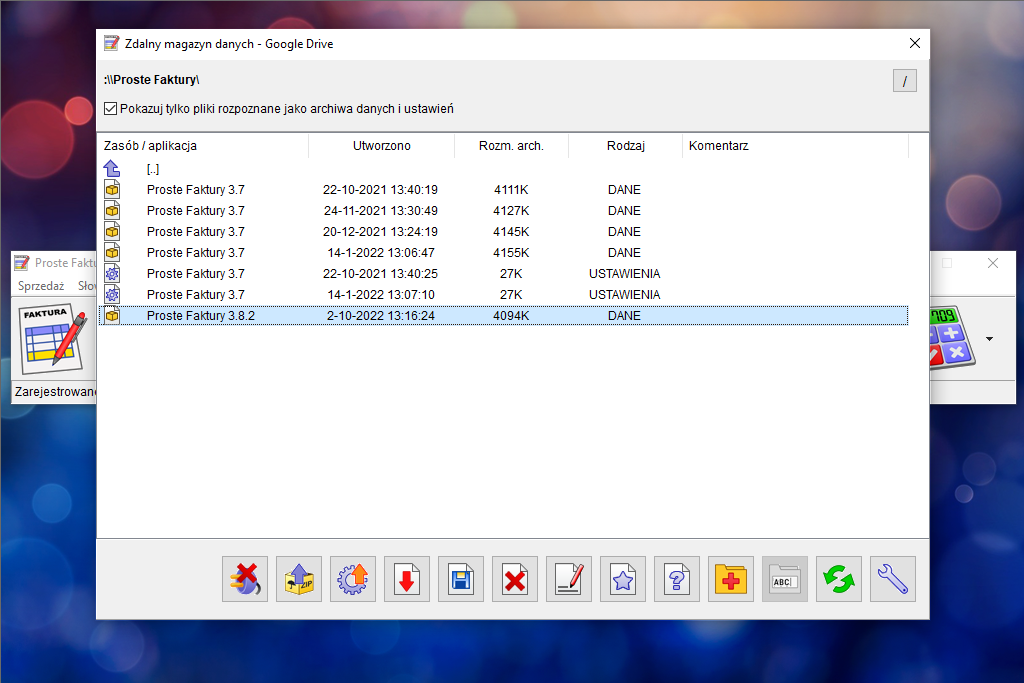Image resolution: width=1024 pixels, height=683 pixels.
Task: Uncheck 'Pokazuj tylko pliki rozpoznane' checkbox
Action: (x=110, y=108)
